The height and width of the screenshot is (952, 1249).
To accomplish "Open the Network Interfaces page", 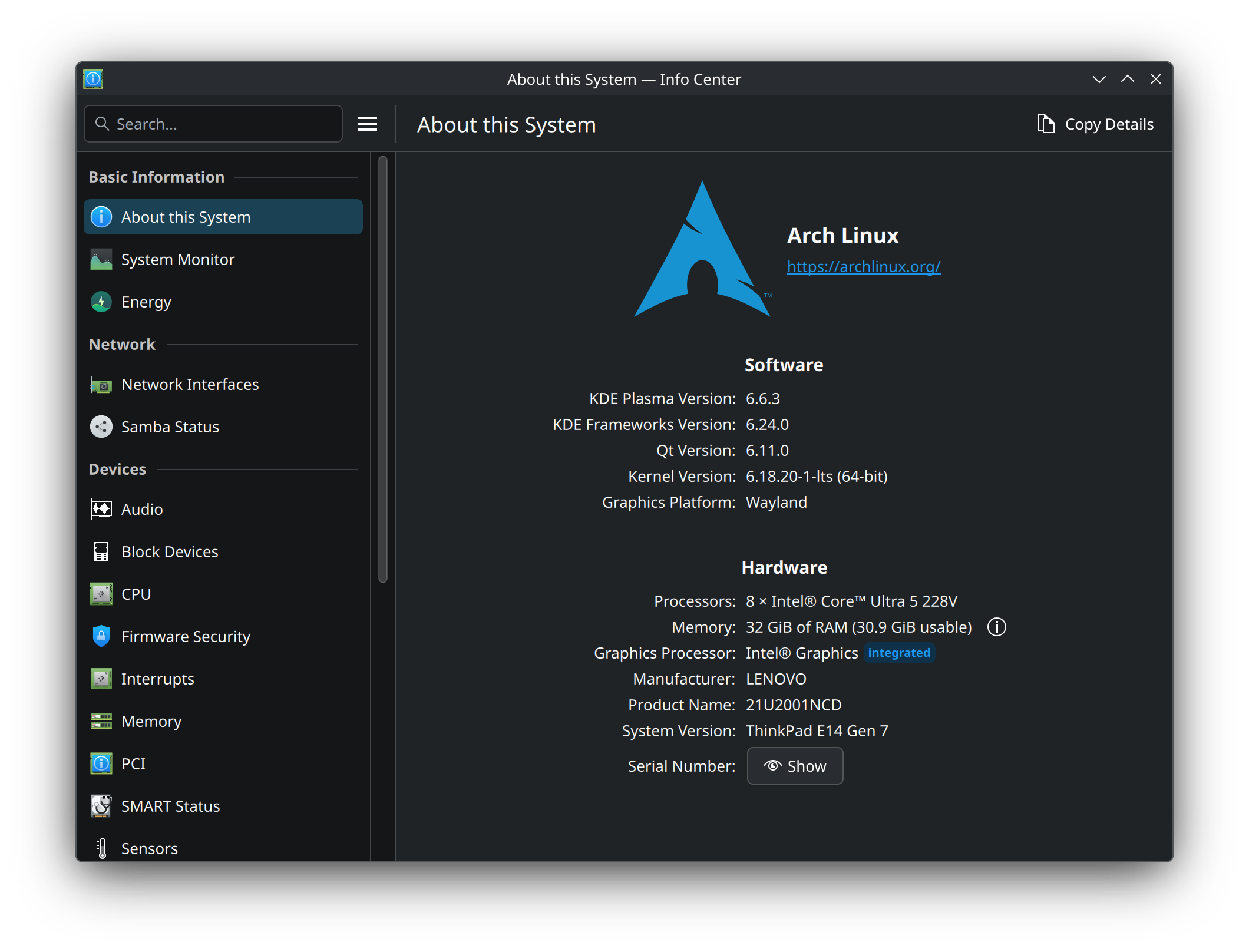I will click(x=223, y=384).
